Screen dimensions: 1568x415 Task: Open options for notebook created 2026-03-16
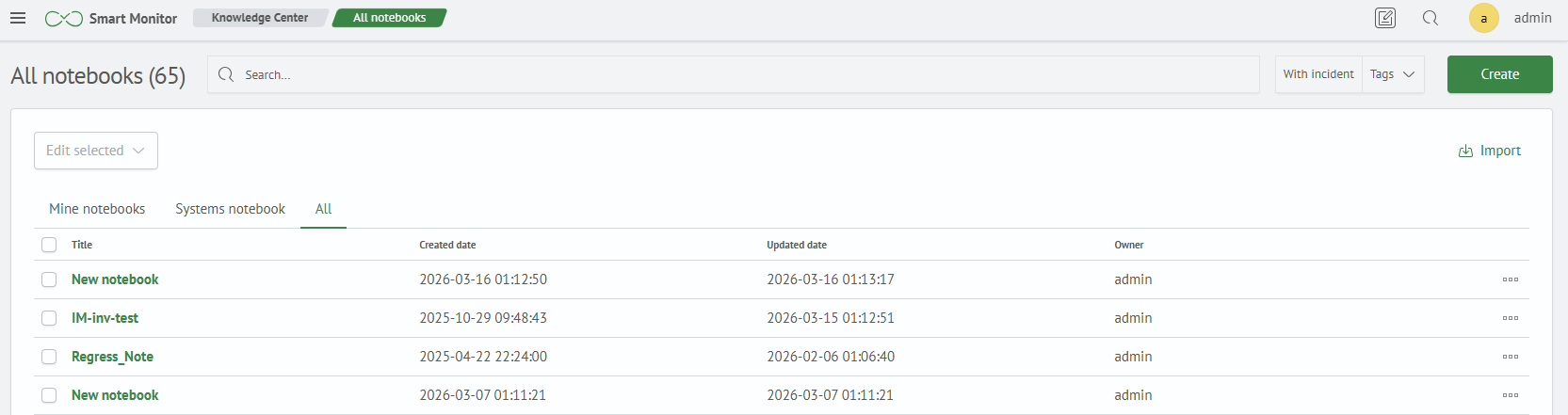click(x=1511, y=279)
